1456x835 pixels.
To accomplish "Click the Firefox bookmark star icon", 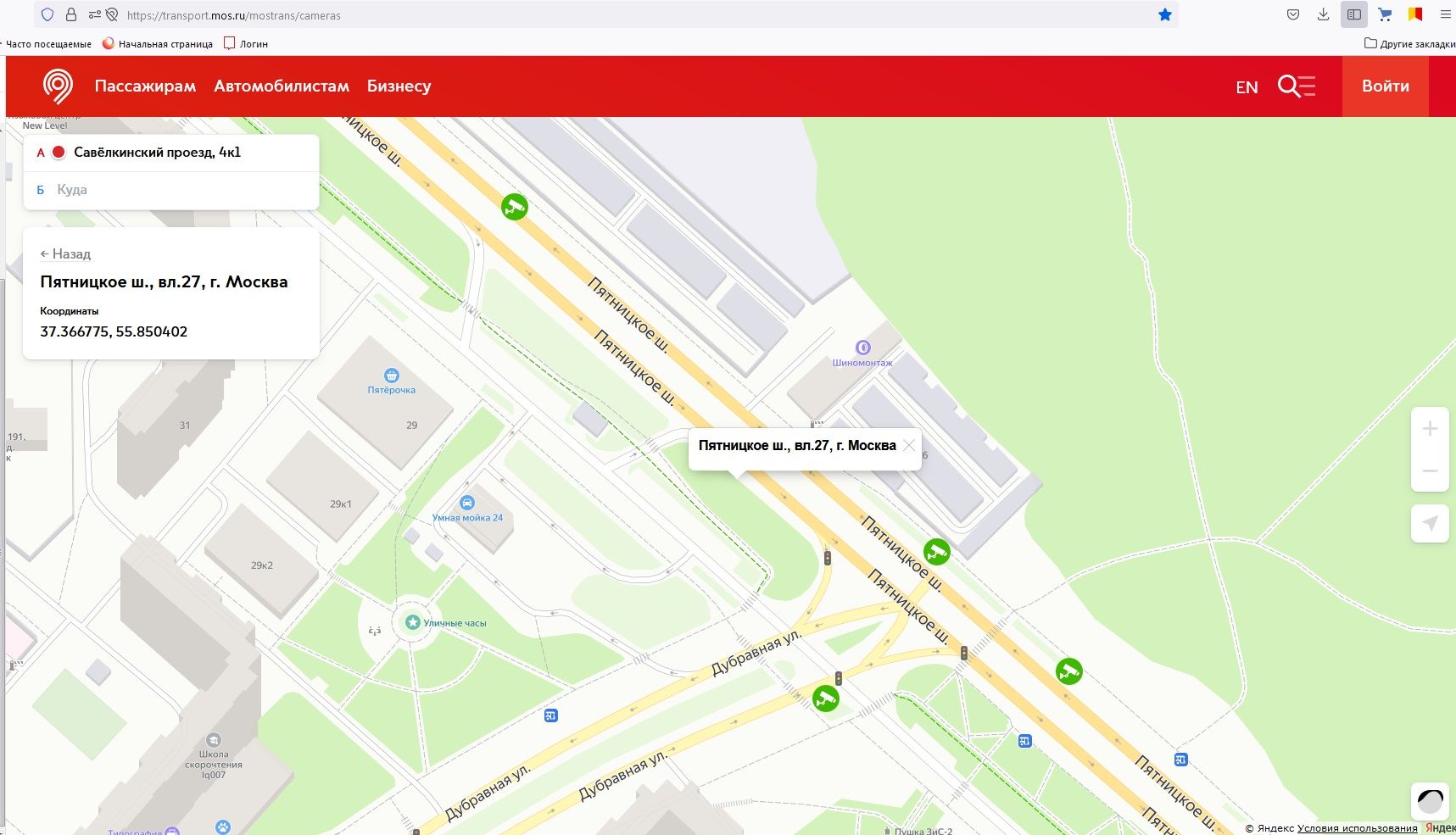I will [1164, 14].
